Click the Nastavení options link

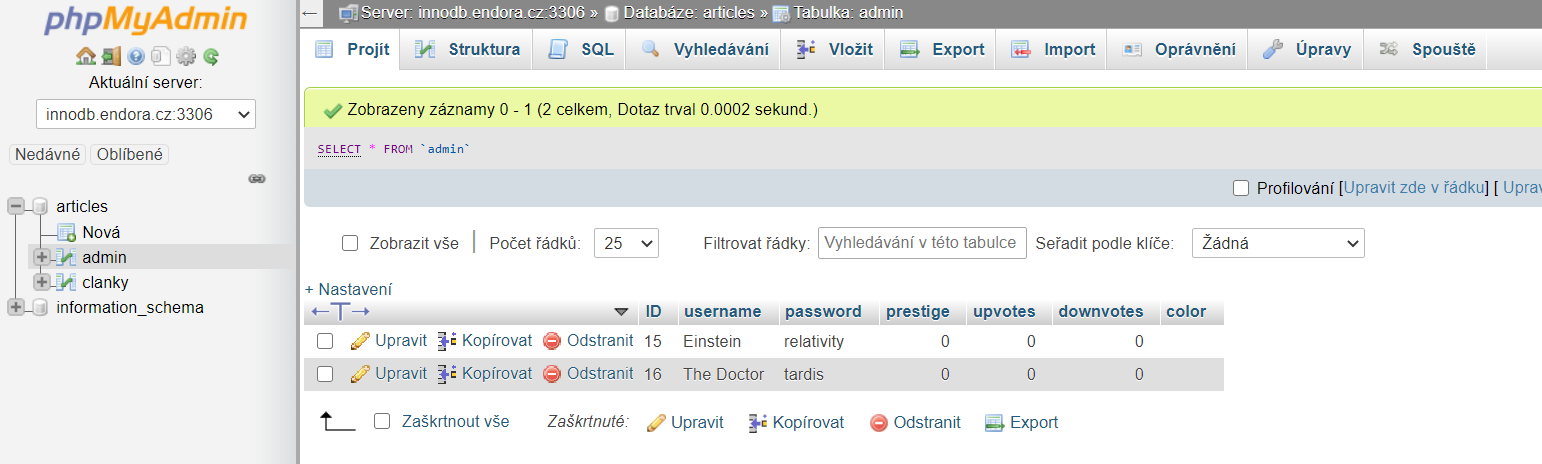click(x=348, y=289)
